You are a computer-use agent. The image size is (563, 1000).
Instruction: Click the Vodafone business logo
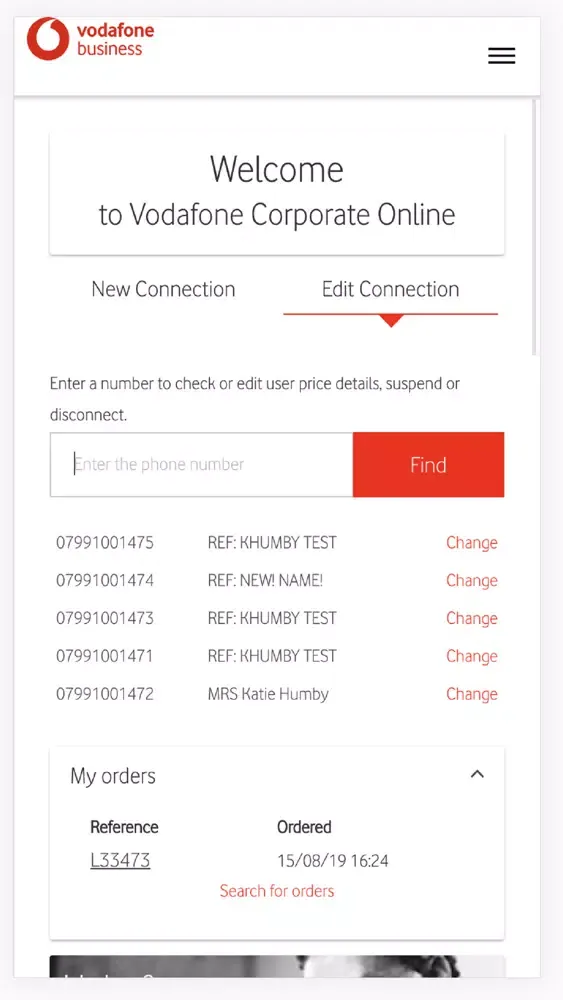pyautogui.click(x=91, y=40)
